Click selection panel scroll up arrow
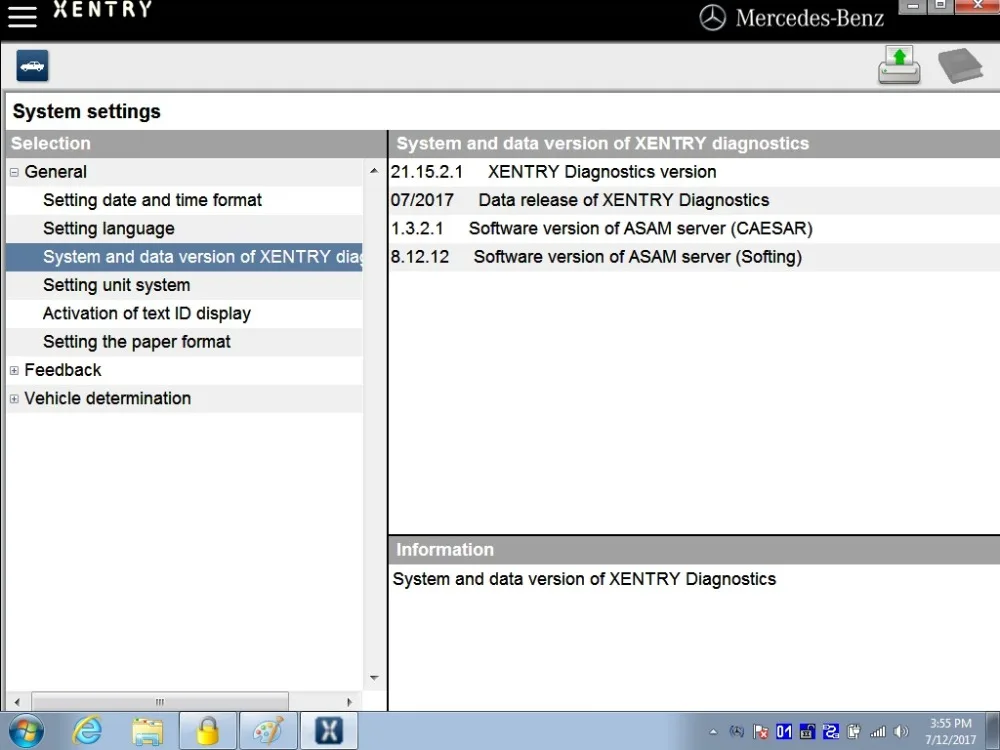1000x750 pixels. pyautogui.click(x=374, y=171)
